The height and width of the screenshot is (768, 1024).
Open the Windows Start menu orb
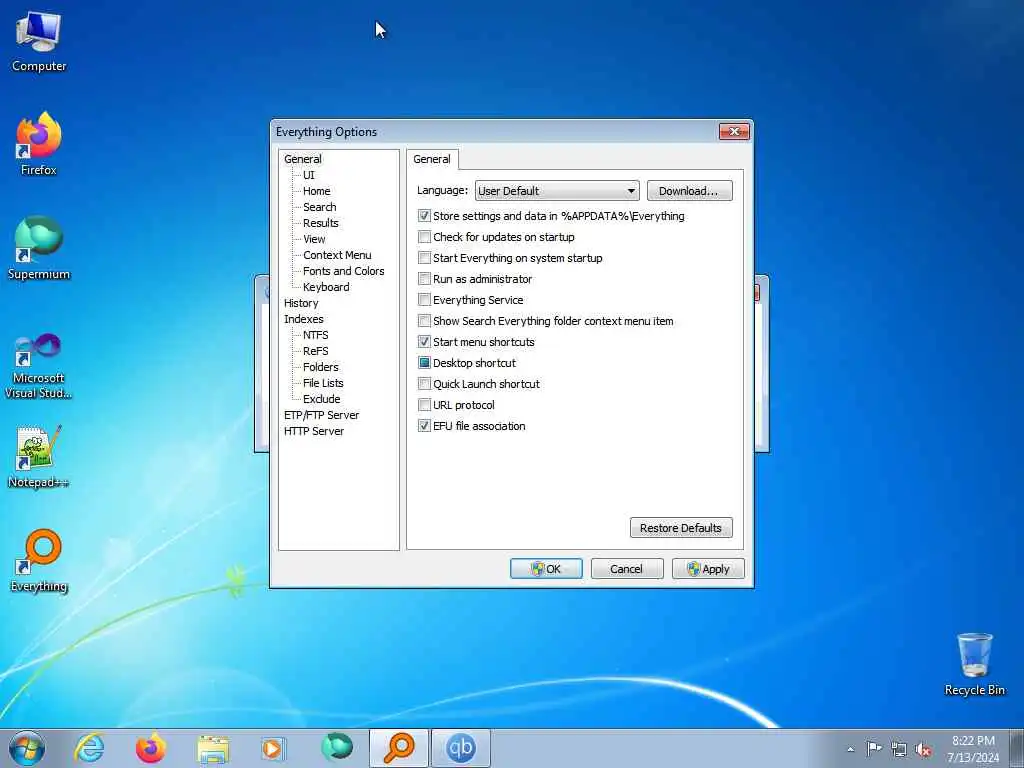tap(27, 748)
